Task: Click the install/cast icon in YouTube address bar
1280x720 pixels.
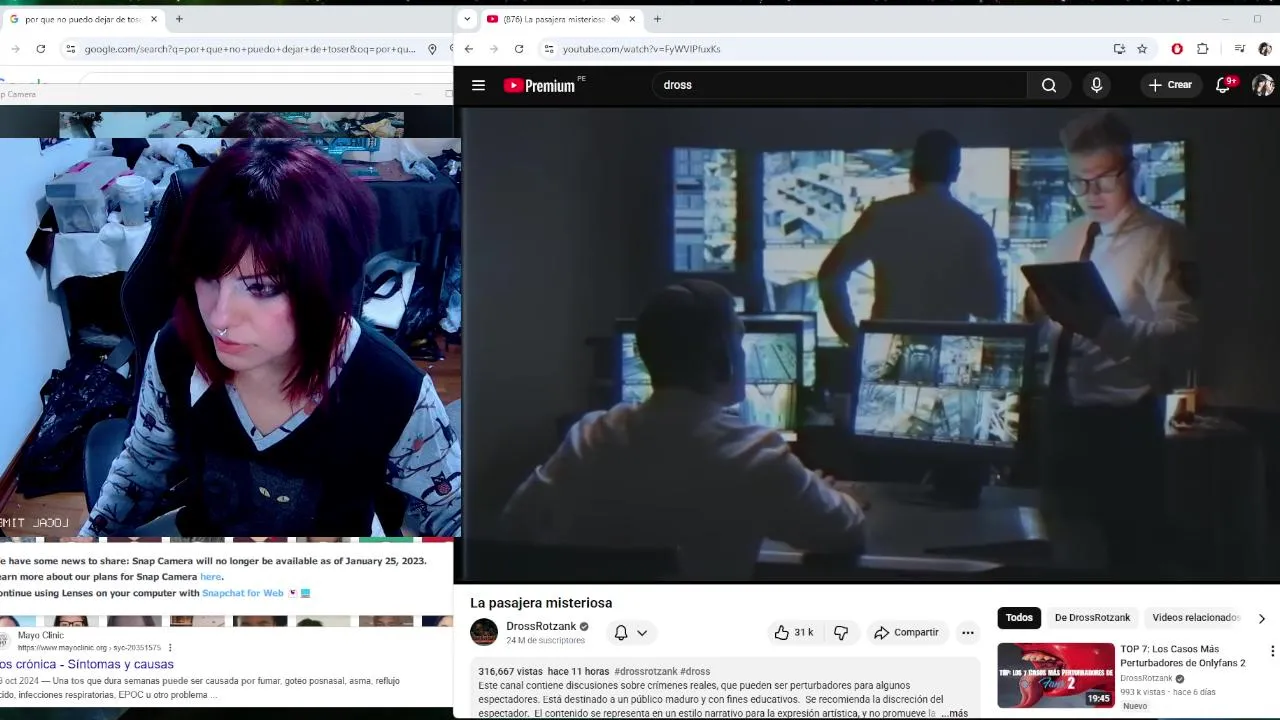Action: click(x=1119, y=49)
